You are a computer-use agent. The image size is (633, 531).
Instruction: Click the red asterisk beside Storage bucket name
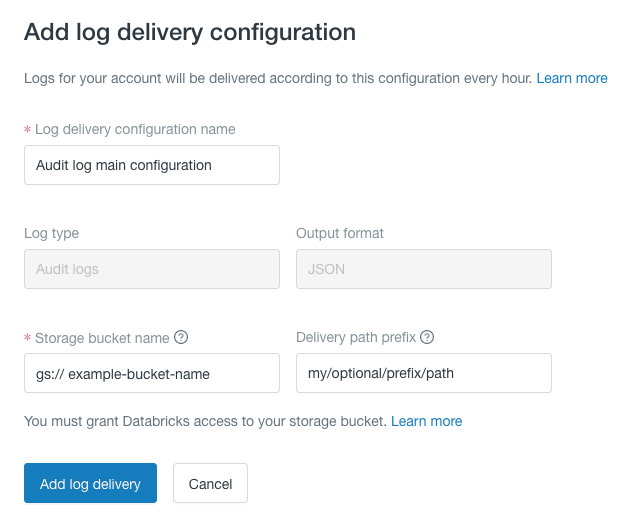click(x=27, y=338)
